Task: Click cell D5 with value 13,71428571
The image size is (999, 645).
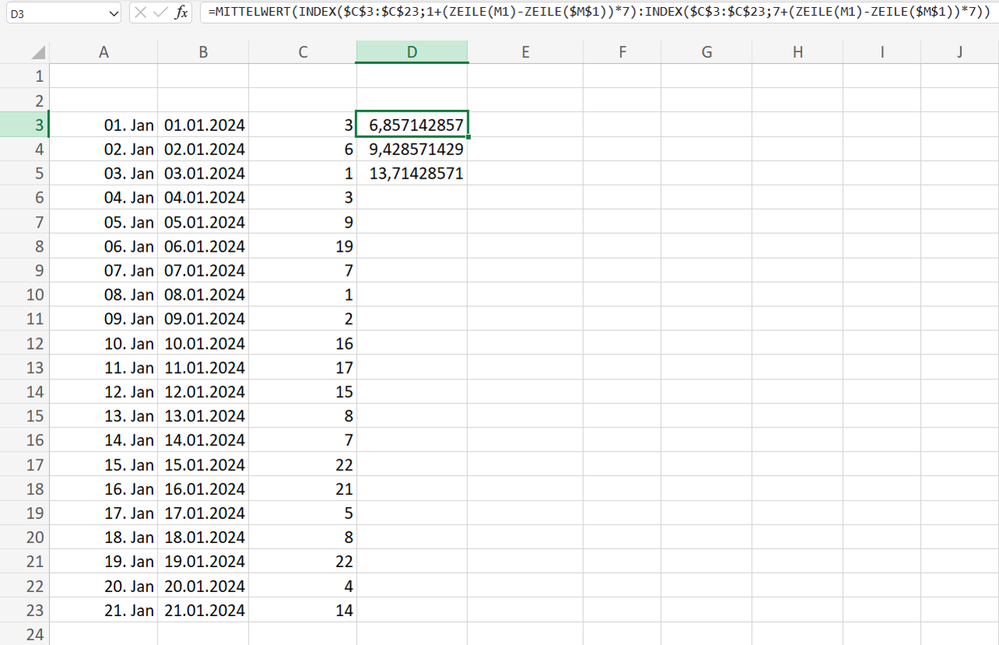Action: click(x=412, y=173)
